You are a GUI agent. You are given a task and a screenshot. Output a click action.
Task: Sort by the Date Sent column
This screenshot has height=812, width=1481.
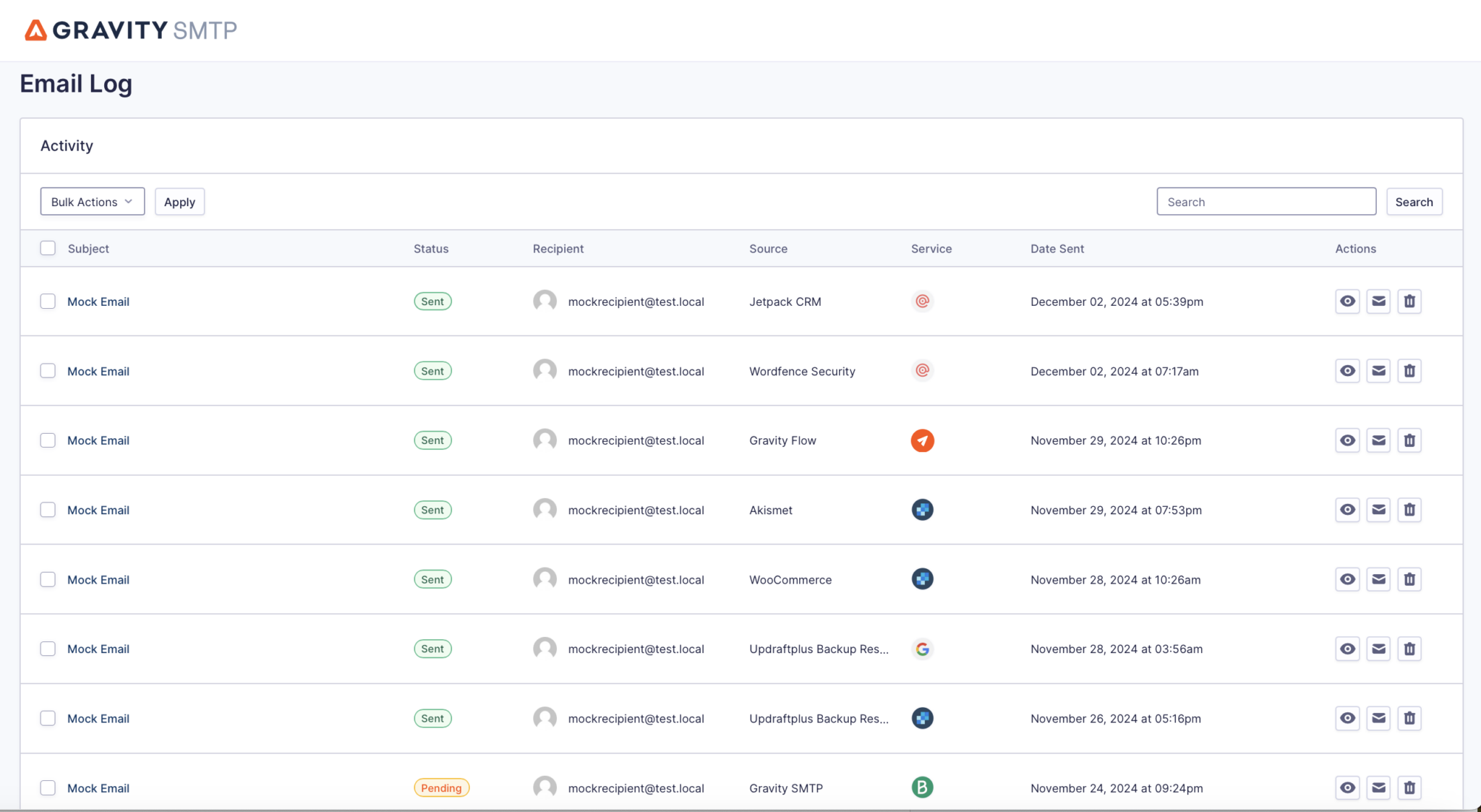point(1057,249)
